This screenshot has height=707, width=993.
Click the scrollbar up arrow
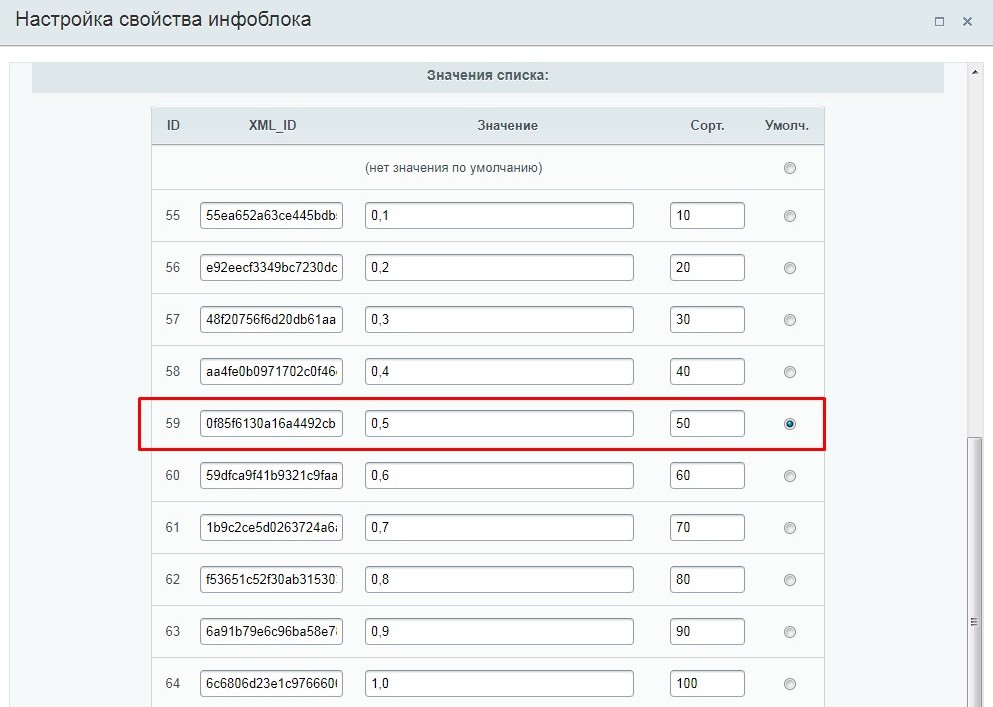pyautogui.click(x=975, y=72)
